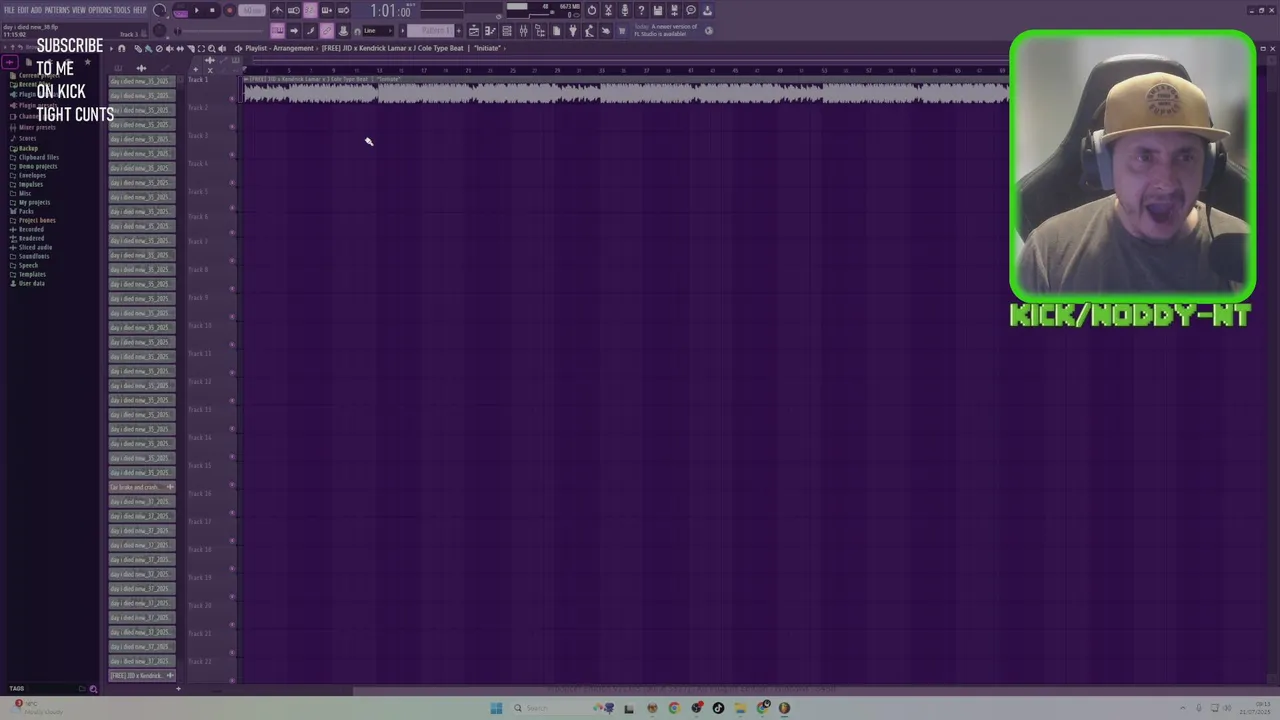Show the Playlist window icon

[x=474, y=30]
